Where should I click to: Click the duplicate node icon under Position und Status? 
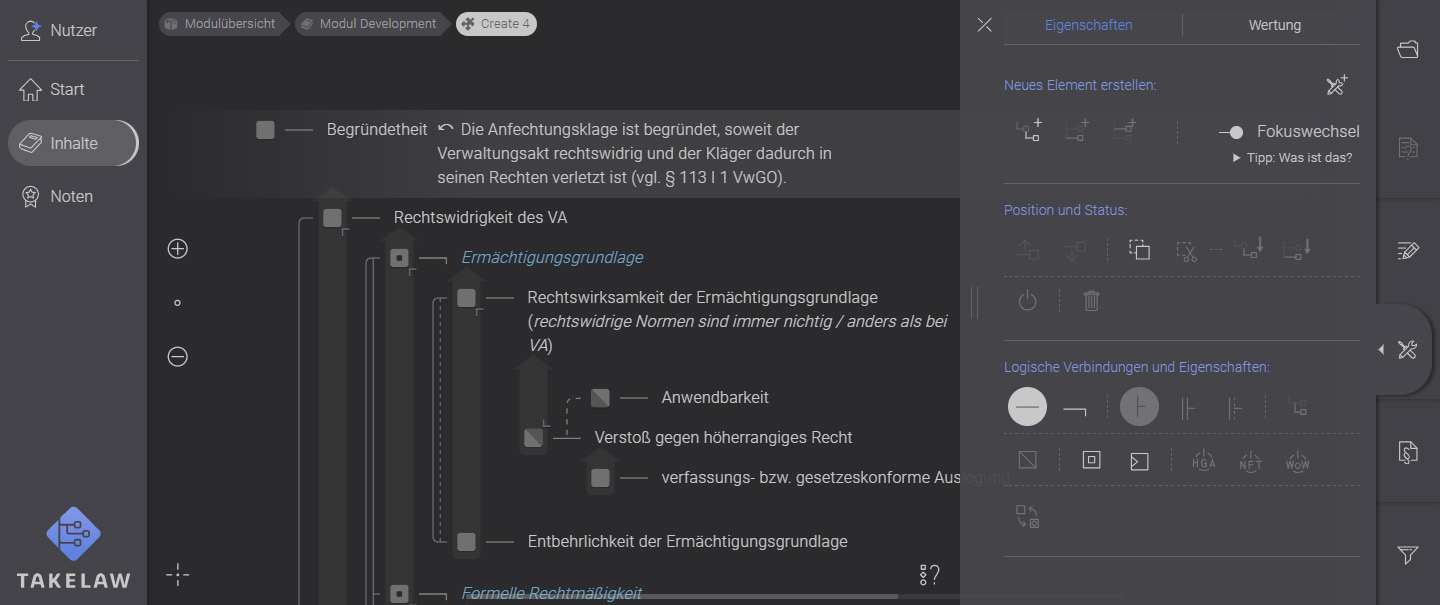click(1139, 249)
